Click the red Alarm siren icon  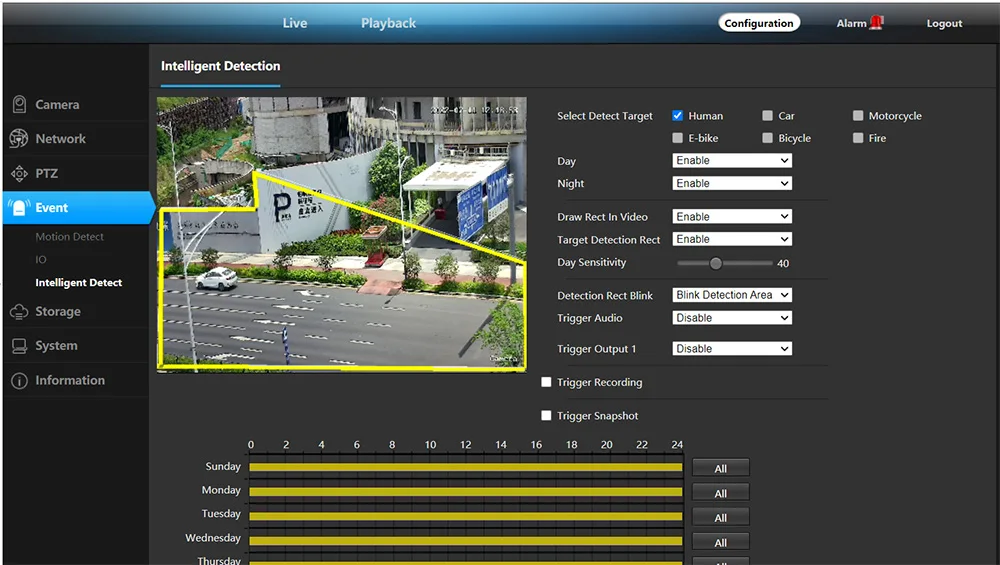(x=876, y=22)
